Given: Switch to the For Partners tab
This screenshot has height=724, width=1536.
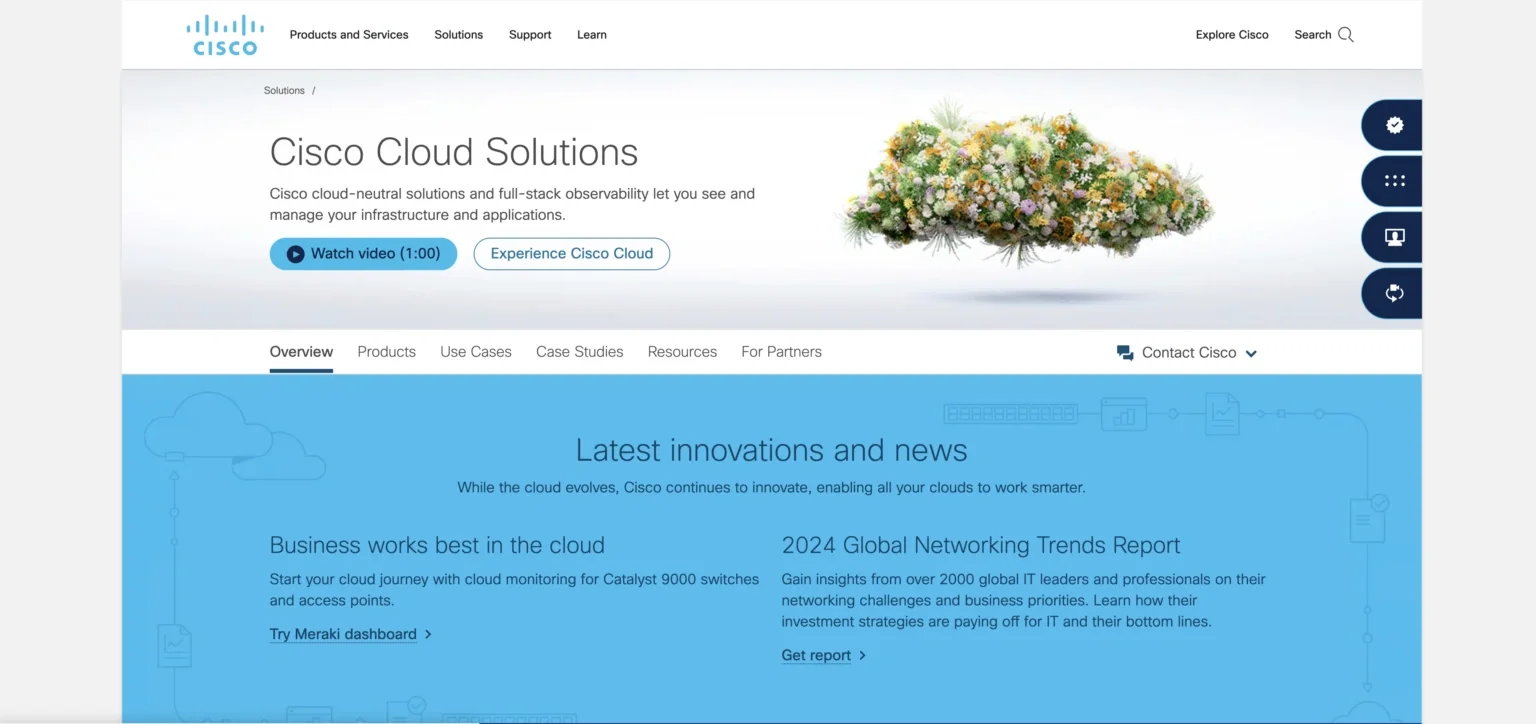Looking at the screenshot, I should coord(781,352).
